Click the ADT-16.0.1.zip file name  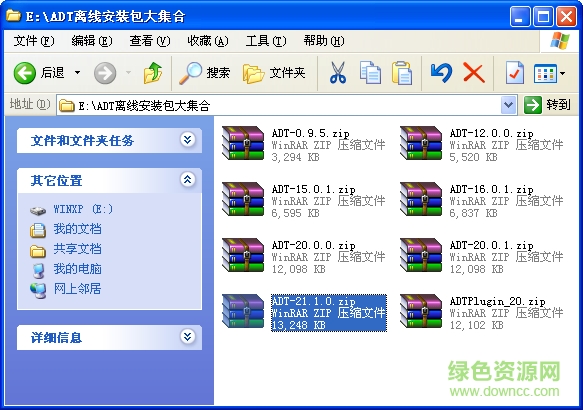pos(492,189)
